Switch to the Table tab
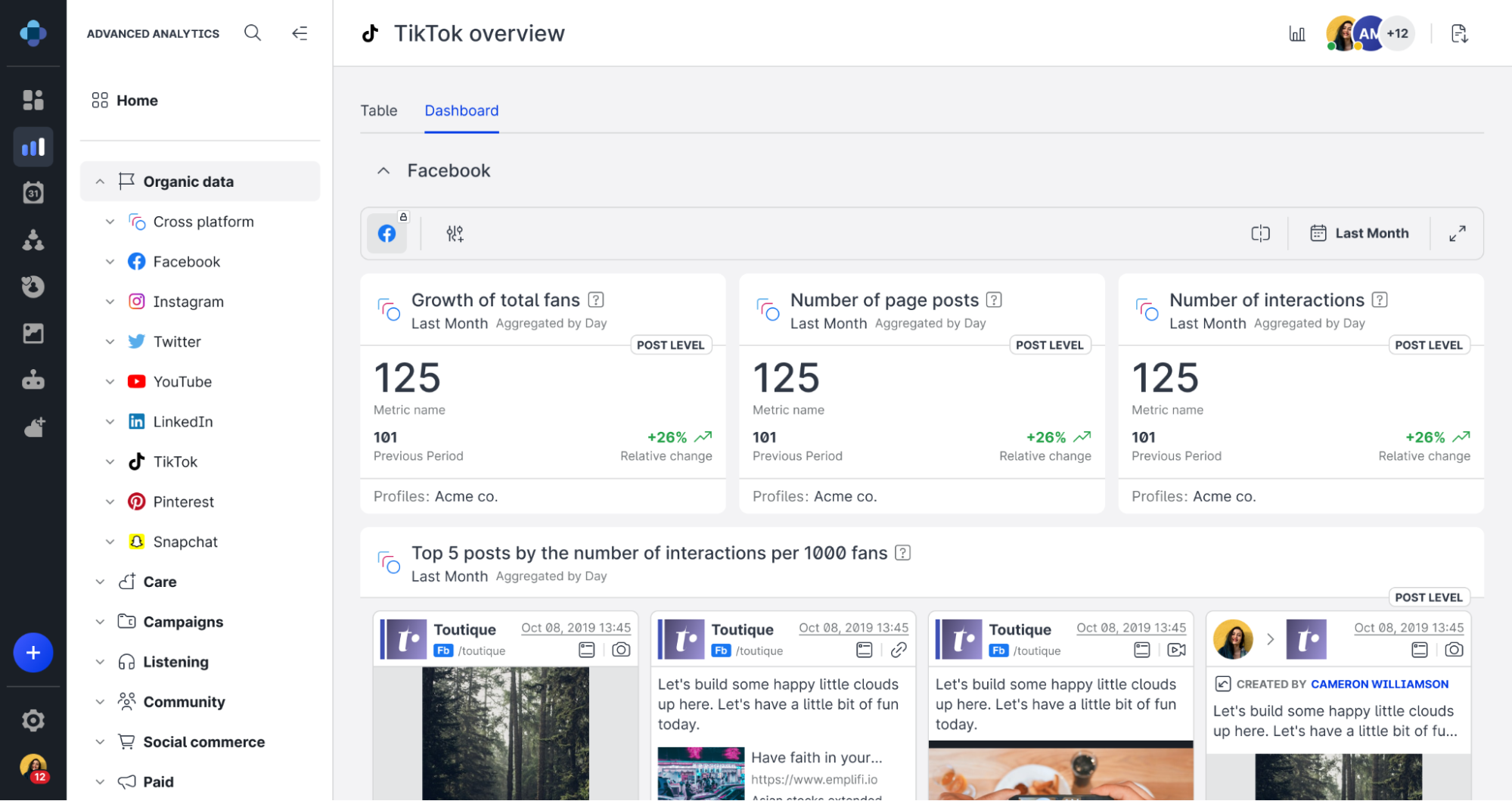This screenshot has height=801, width=1512. click(x=379, y=110)
